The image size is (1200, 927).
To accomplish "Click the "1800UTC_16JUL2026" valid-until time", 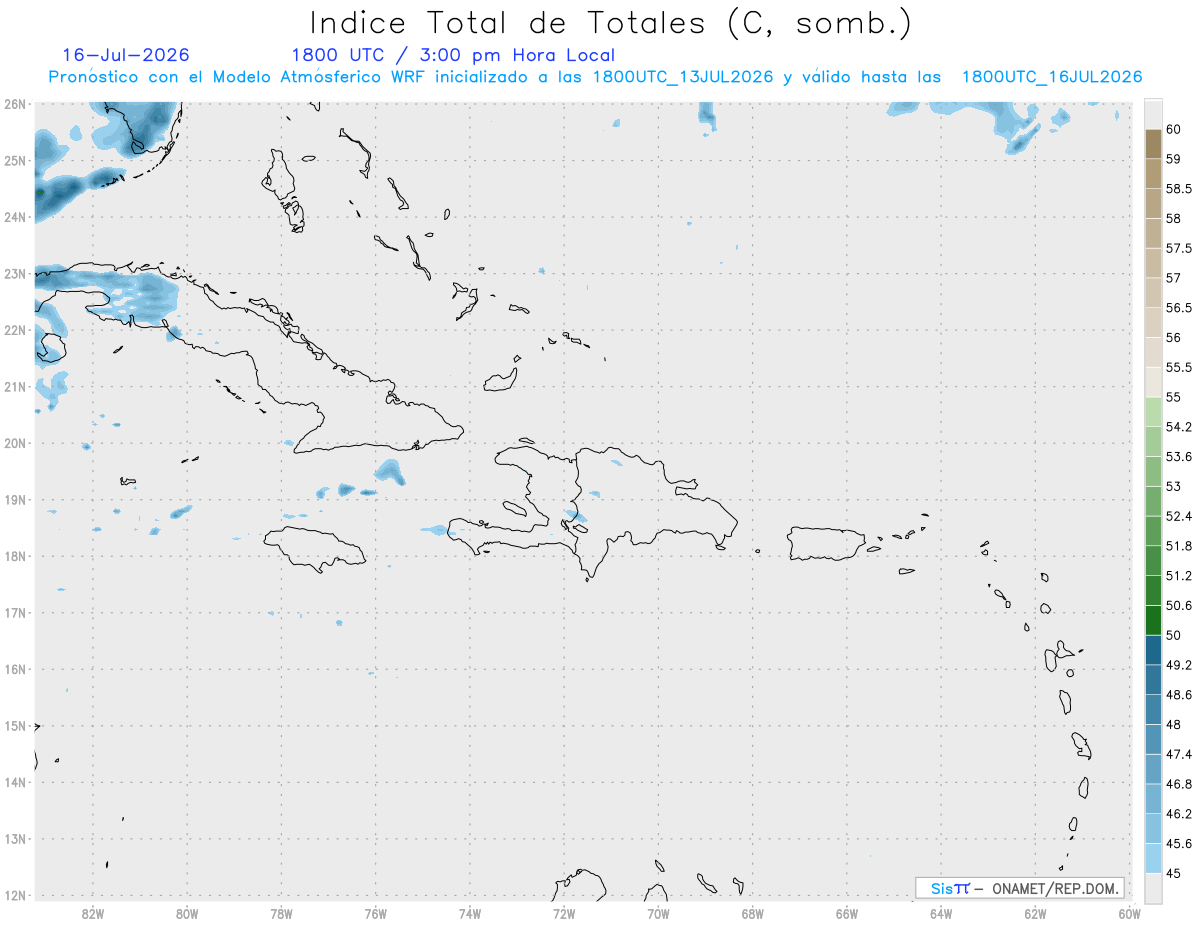I will click(x=1052, y=77).
